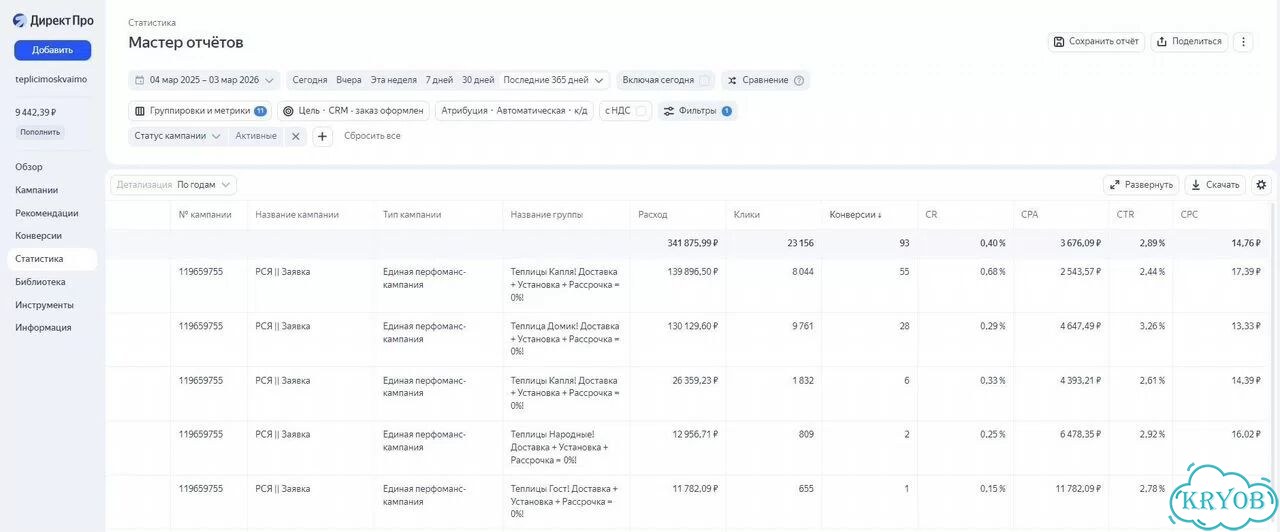Expand the table with Развернуть
The height and width of the screenshot is (532, 1280).
(x=1141, y=185)
